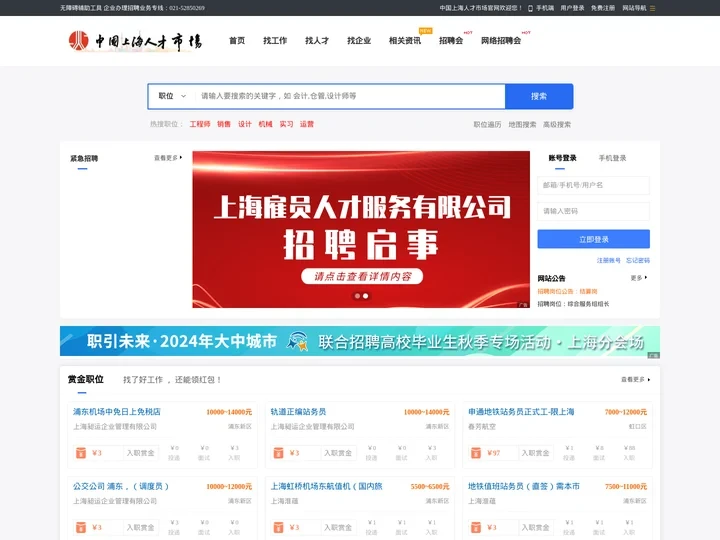
Task: Click 忘记密码 link
Action: pyautogui.click(x=638, y=260)
